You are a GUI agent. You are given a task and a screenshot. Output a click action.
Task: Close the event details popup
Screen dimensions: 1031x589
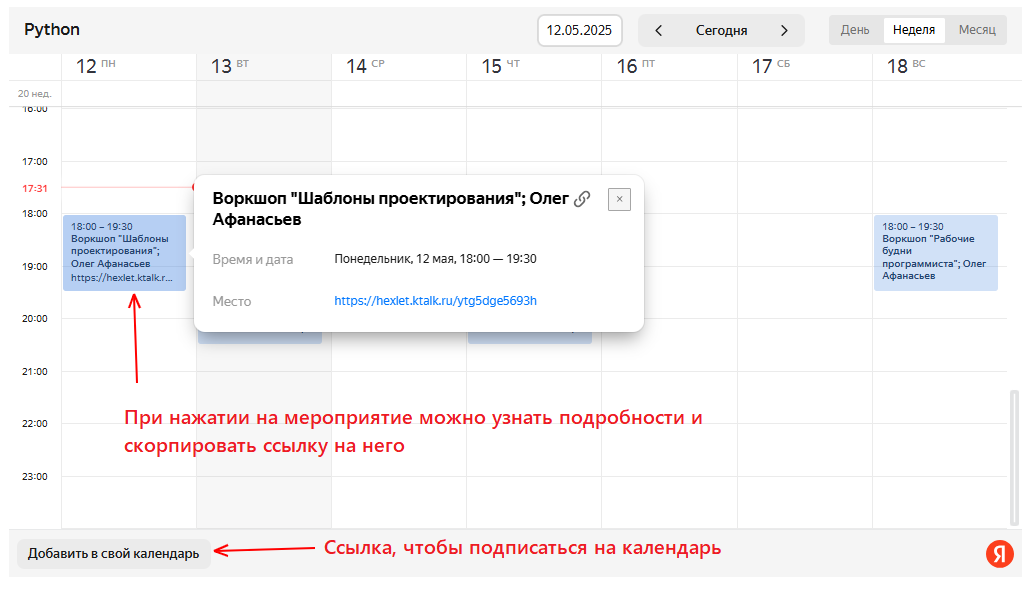pyautogui.click(x=619, y=199)
